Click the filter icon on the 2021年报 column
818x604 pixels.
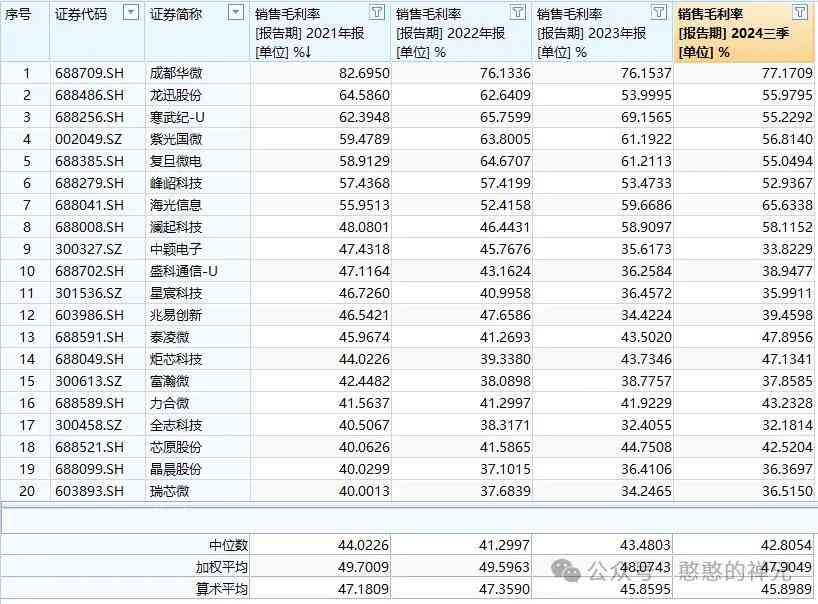click(x=376, y=13)
